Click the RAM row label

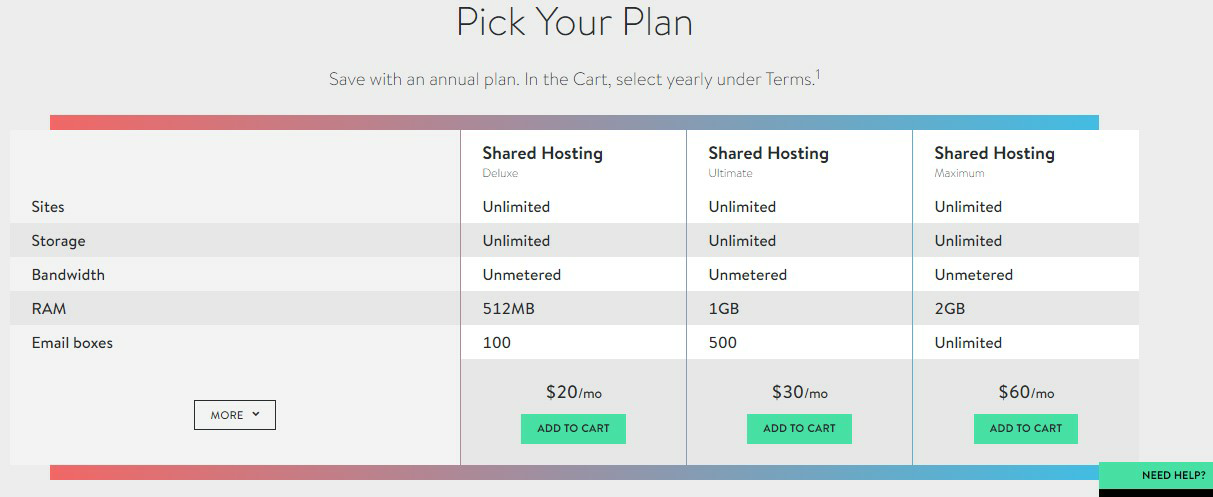click(x=49, y=309)
